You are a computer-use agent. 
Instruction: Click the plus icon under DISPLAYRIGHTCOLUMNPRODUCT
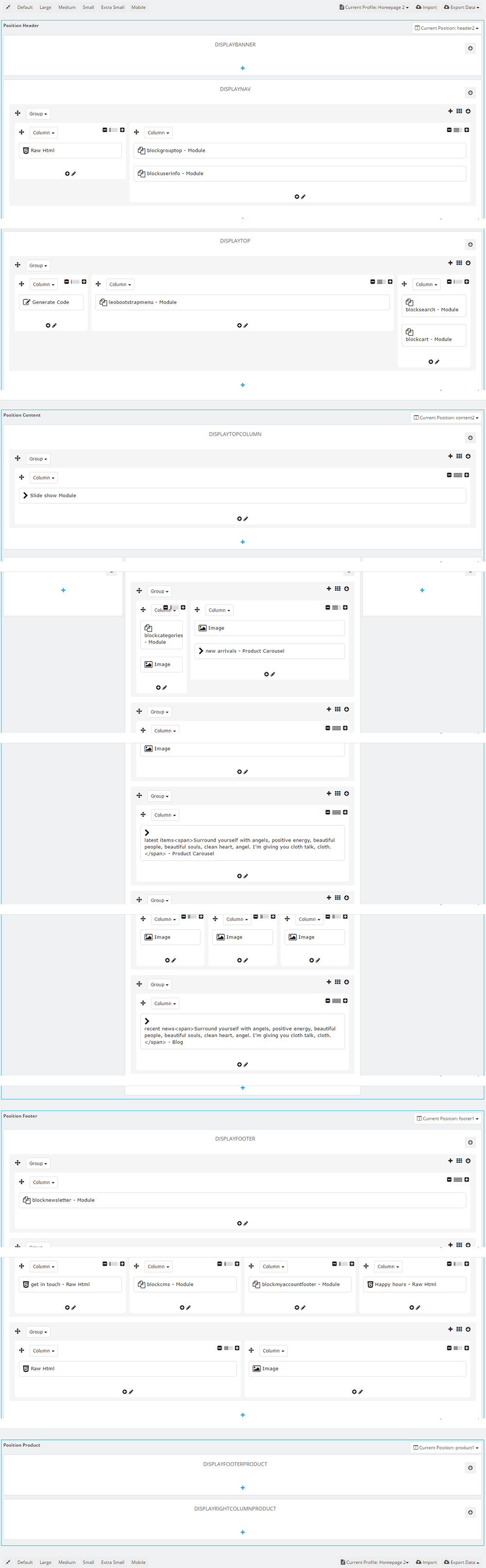(243, 1532)
